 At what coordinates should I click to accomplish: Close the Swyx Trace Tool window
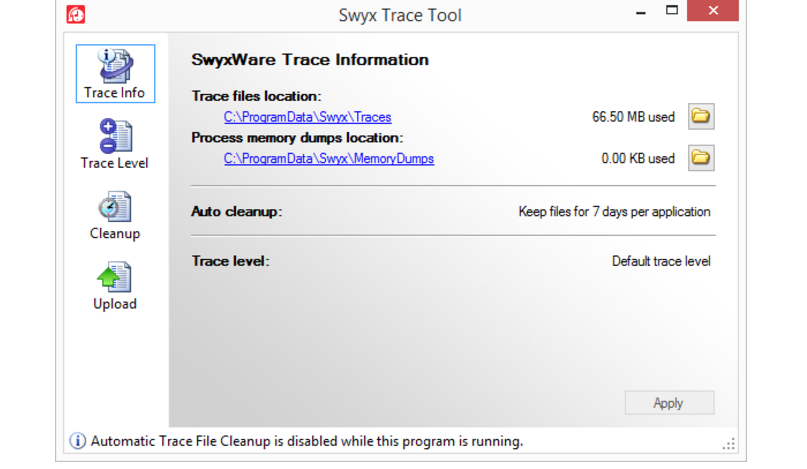(x=714, y=12)
